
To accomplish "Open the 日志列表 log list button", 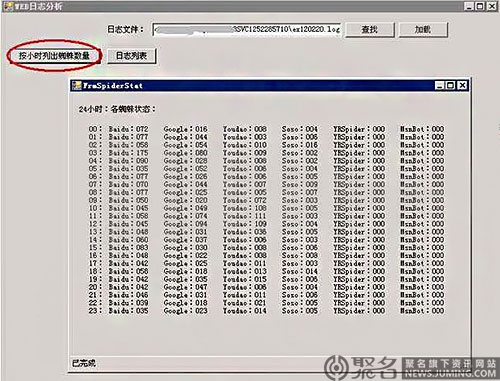I will 132,56.
